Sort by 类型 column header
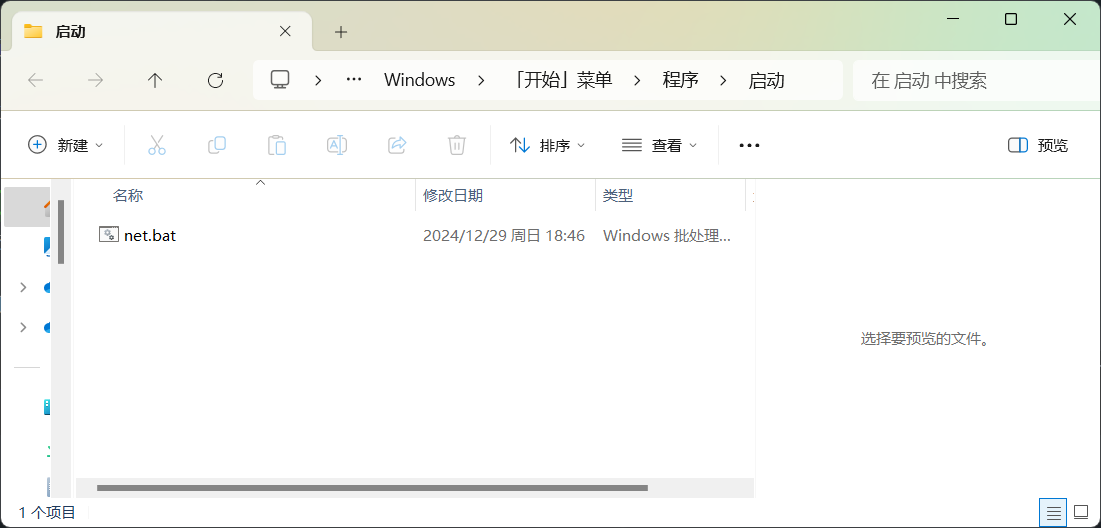Screen dimensions: 1101x528 (x=618, y=196)
